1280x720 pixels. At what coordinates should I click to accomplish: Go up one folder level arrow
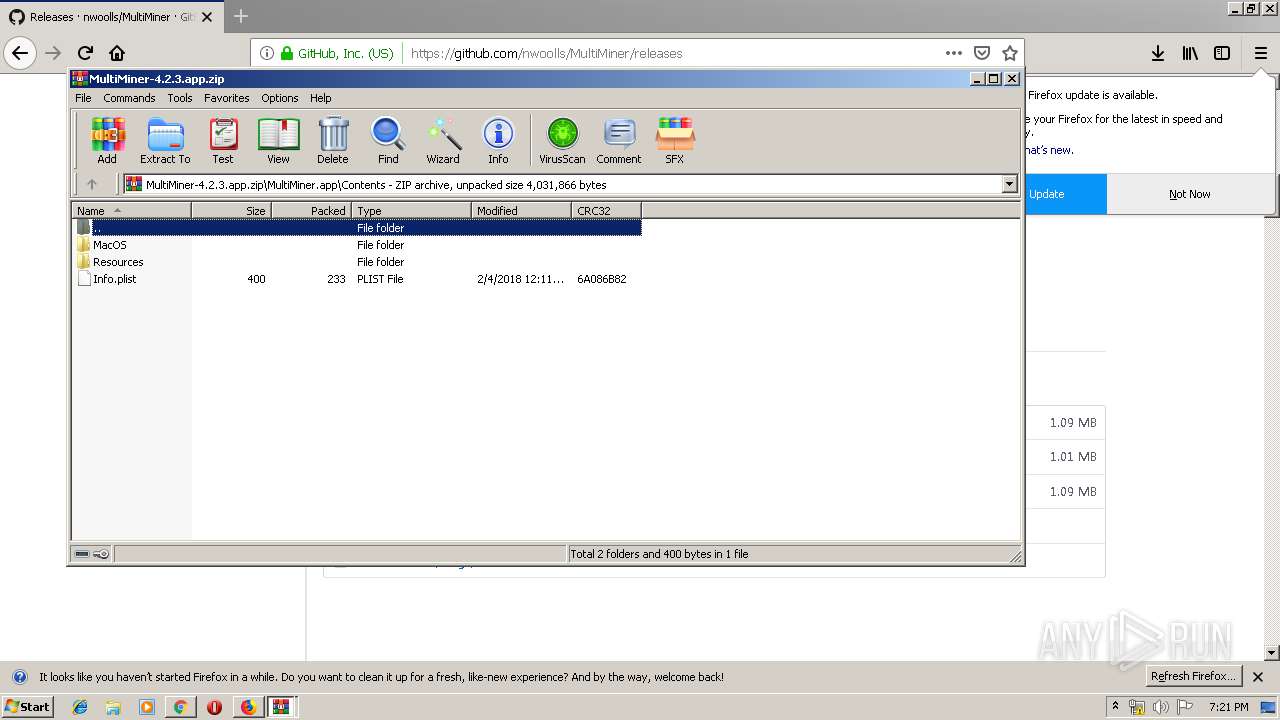coord(92,184)
